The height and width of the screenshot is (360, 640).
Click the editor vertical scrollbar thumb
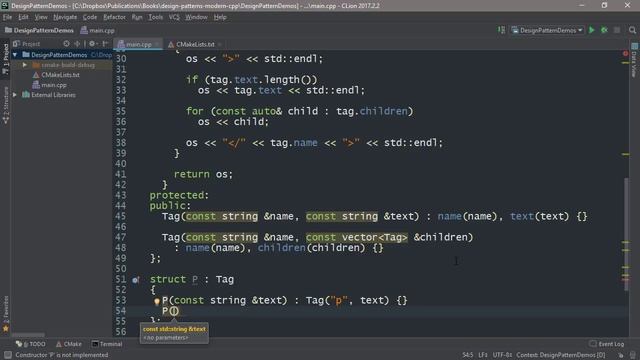click(x=626, y=235)
